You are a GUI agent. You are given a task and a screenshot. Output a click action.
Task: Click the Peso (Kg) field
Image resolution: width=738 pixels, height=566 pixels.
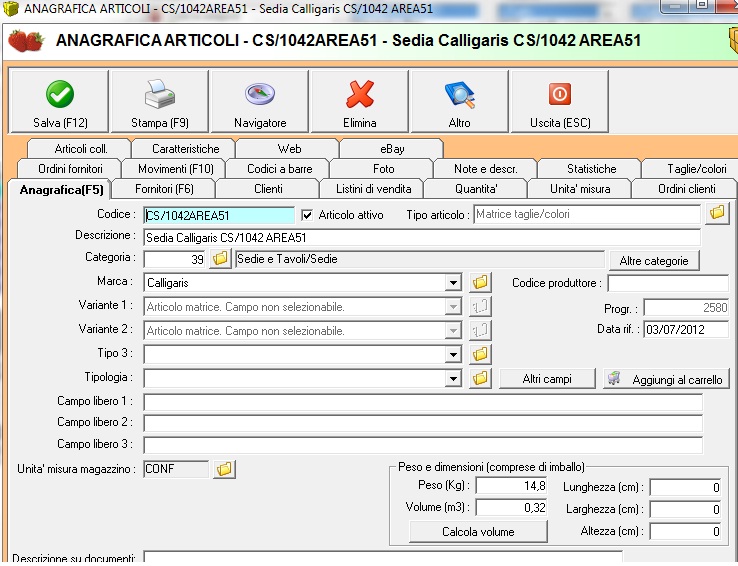click(x=511, y=485)
